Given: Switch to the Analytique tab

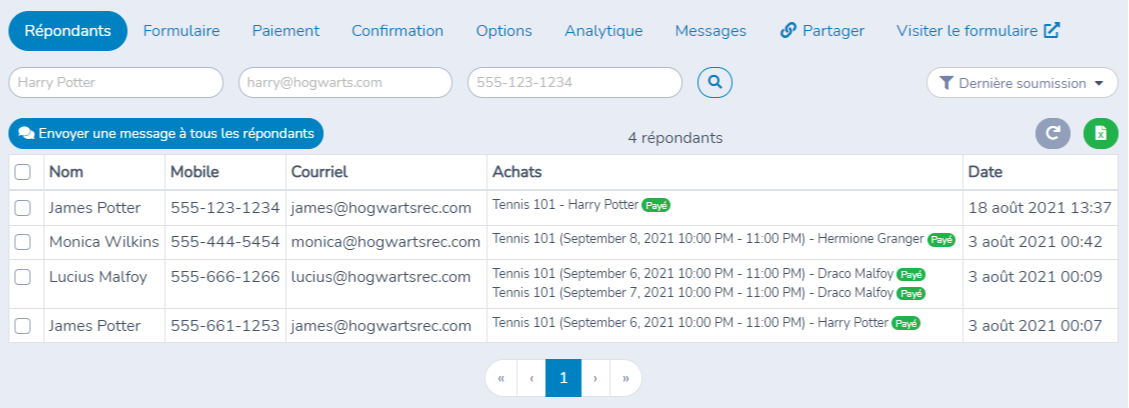Looking at the screenshot, I should (603, 31).
